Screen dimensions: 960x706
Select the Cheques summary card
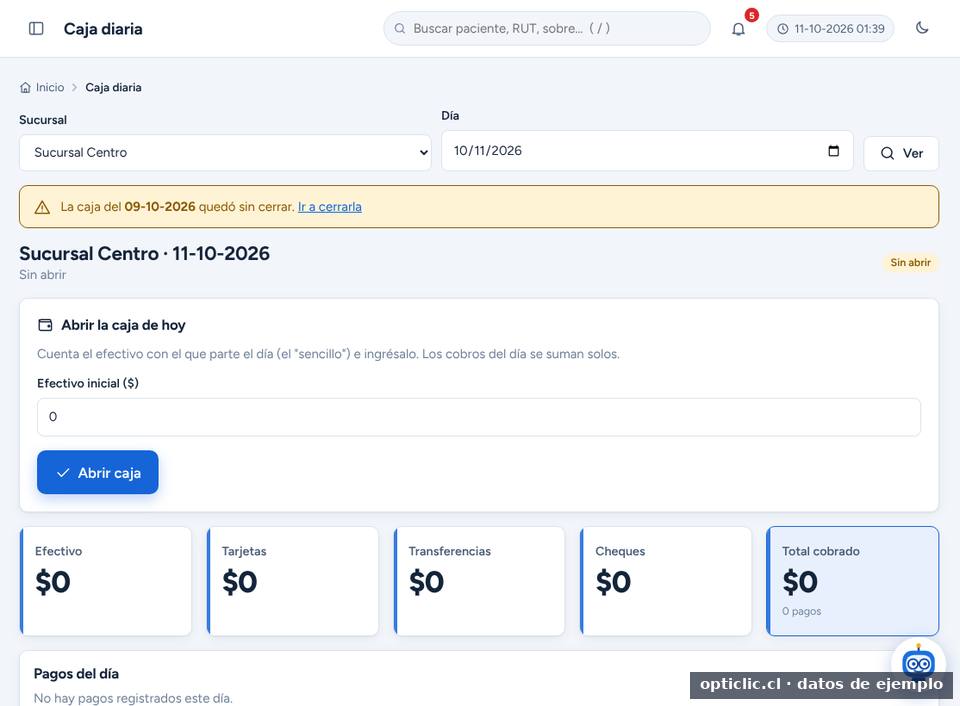666,580
